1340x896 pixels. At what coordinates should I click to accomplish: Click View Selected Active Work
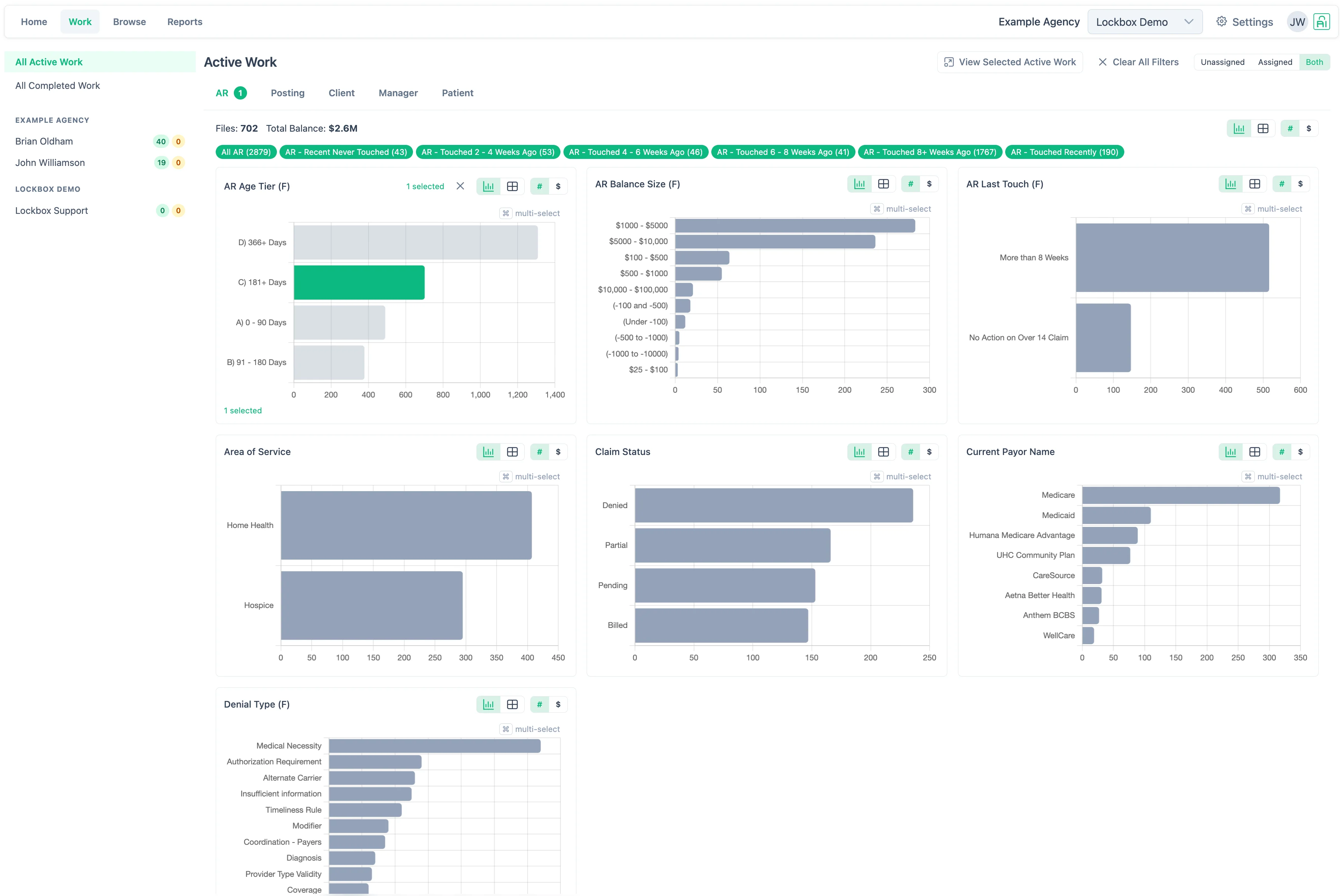click(x=1010, y=62)
